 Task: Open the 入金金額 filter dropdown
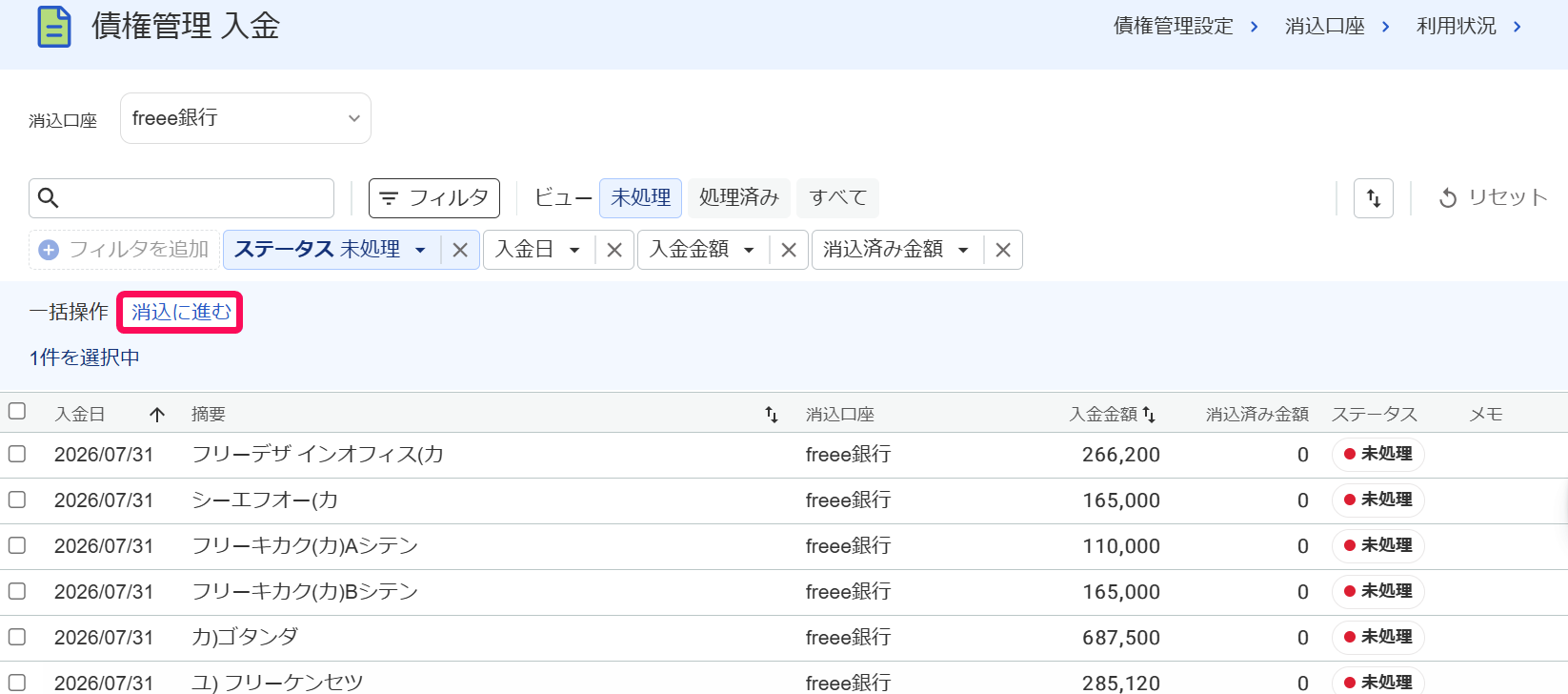[749, 250]
